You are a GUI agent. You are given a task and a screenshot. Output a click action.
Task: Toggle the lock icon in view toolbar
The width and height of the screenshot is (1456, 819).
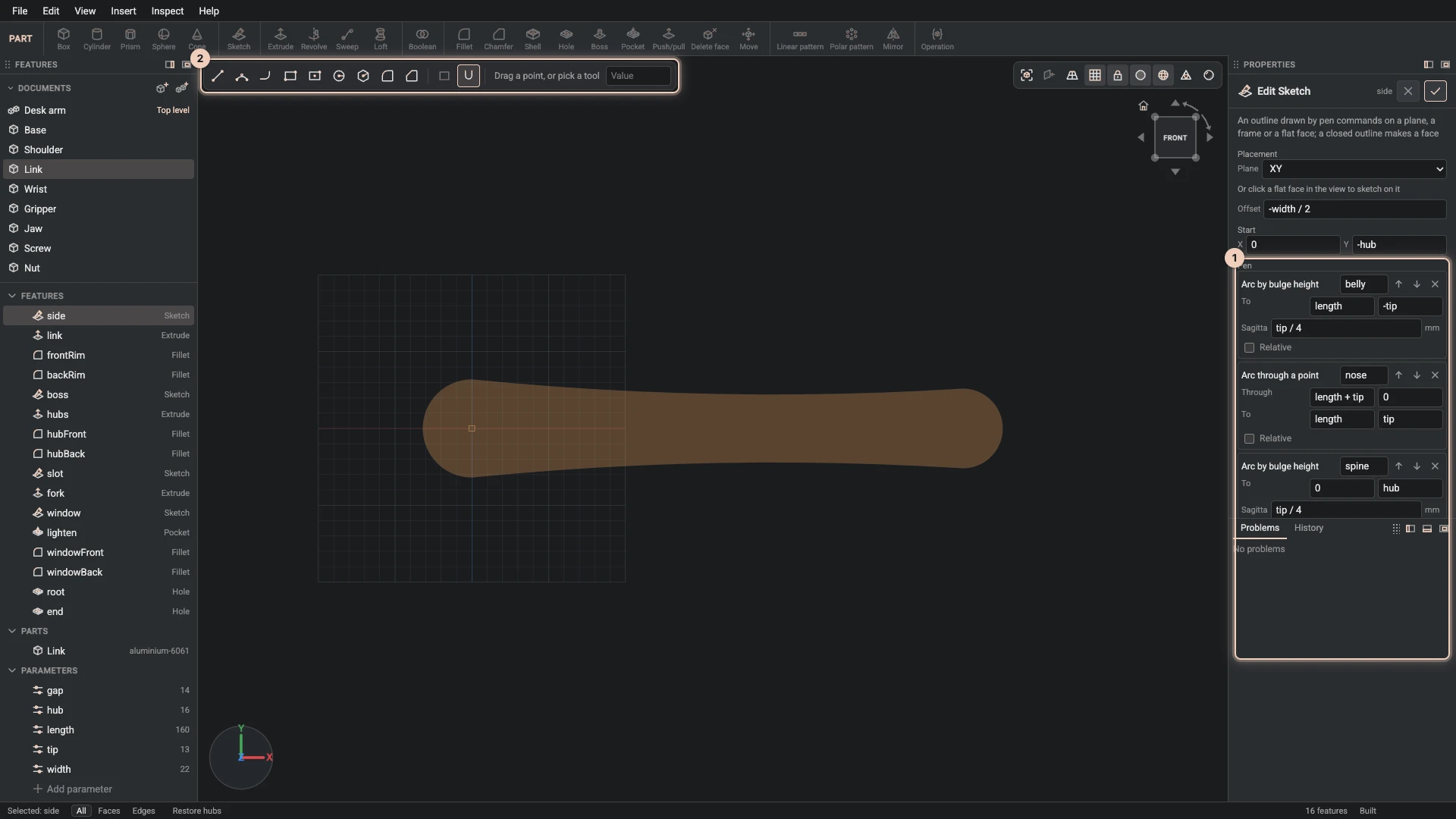1118,75
